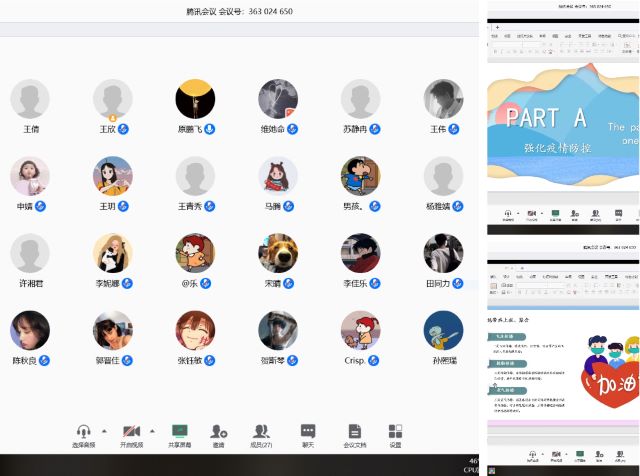Open 会议文档 meeting documents
This screenshot has height=476, width=640.
click(x=355, y=435)
